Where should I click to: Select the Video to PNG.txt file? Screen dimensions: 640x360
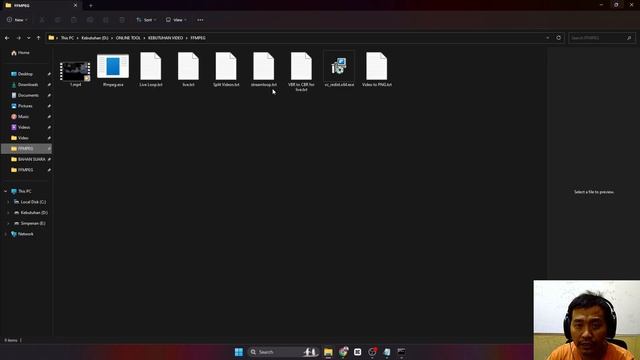(377, 69)
